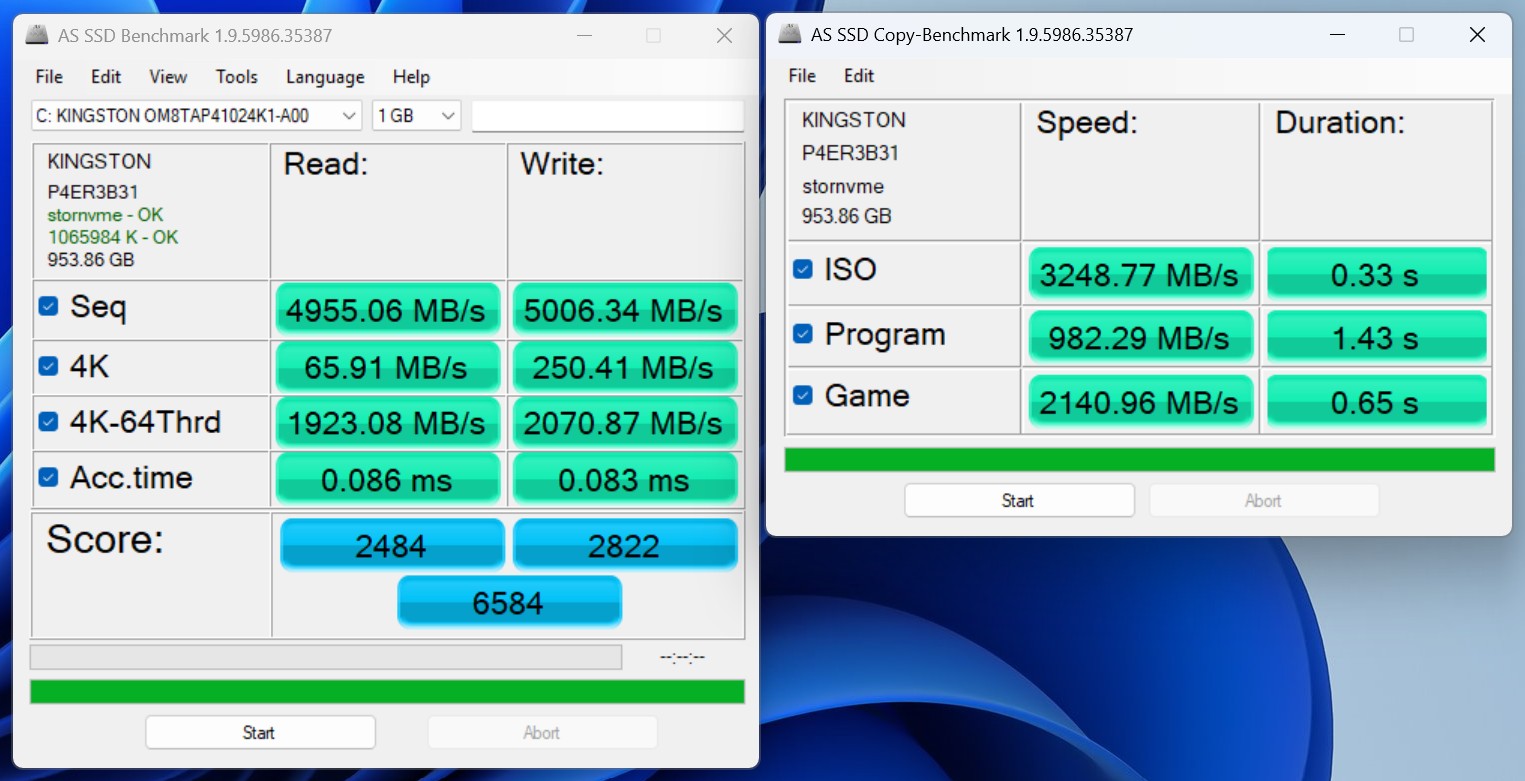Image resolution: width=1525 pixels, height=781 pixels.
Task: Disable the Game copy test checkbox
Action: point(802,396)
